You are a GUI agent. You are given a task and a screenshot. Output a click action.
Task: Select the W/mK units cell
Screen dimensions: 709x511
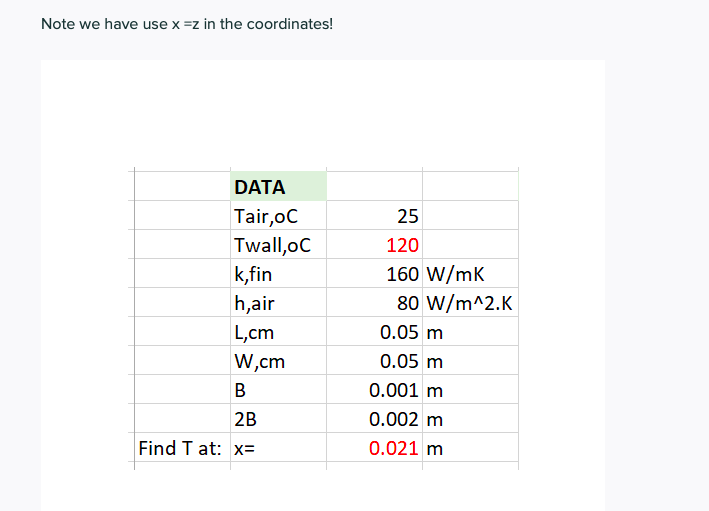click(x=470, y=273)
